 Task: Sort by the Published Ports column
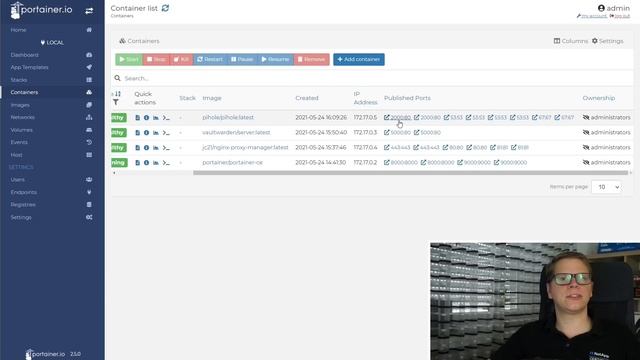(407, 98)
